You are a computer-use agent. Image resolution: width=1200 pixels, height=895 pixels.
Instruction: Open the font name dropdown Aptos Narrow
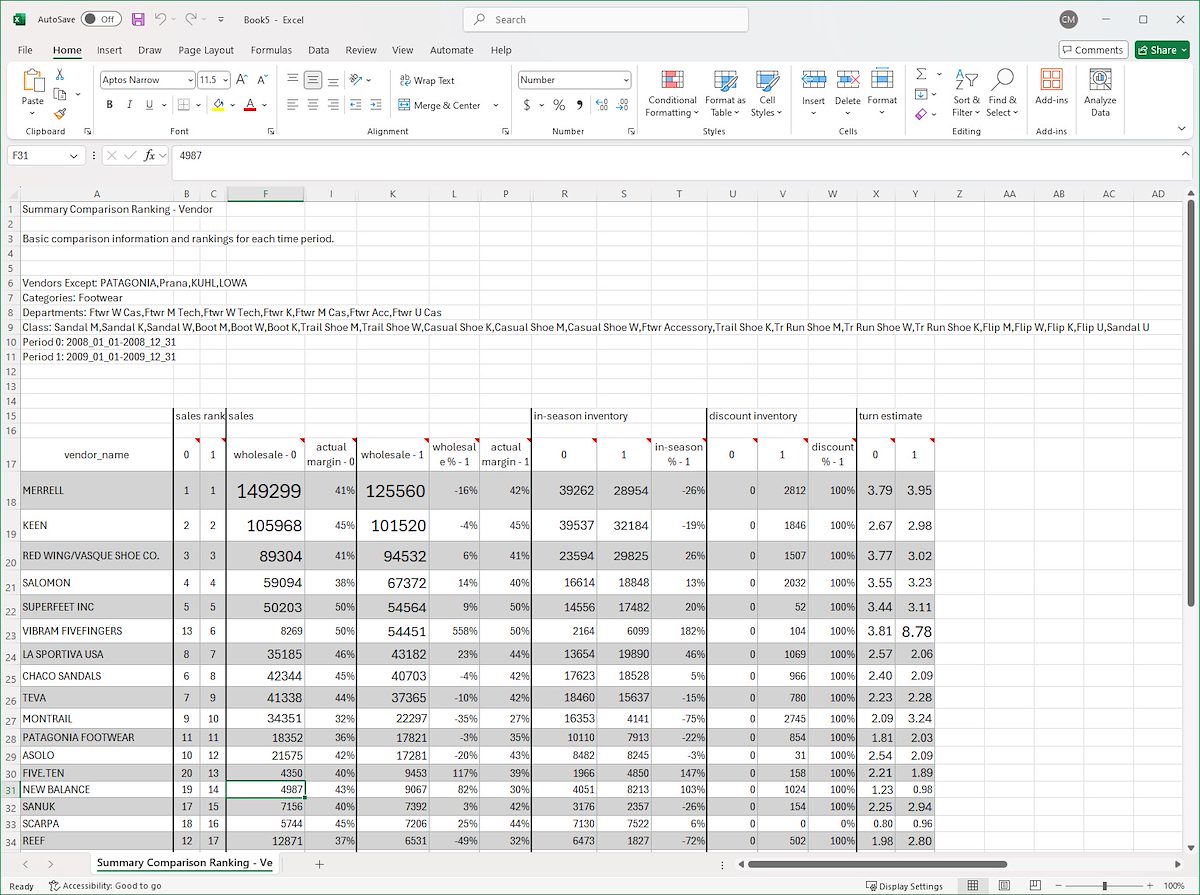[x=189, y=79]
